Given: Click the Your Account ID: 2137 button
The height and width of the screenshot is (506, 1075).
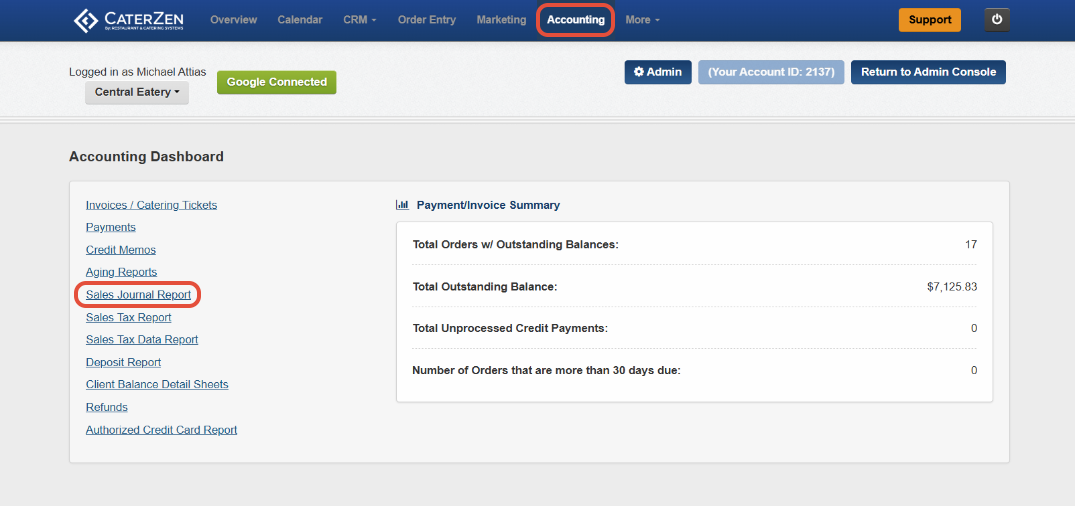Looking at the screenshot, I should point(771,72).
